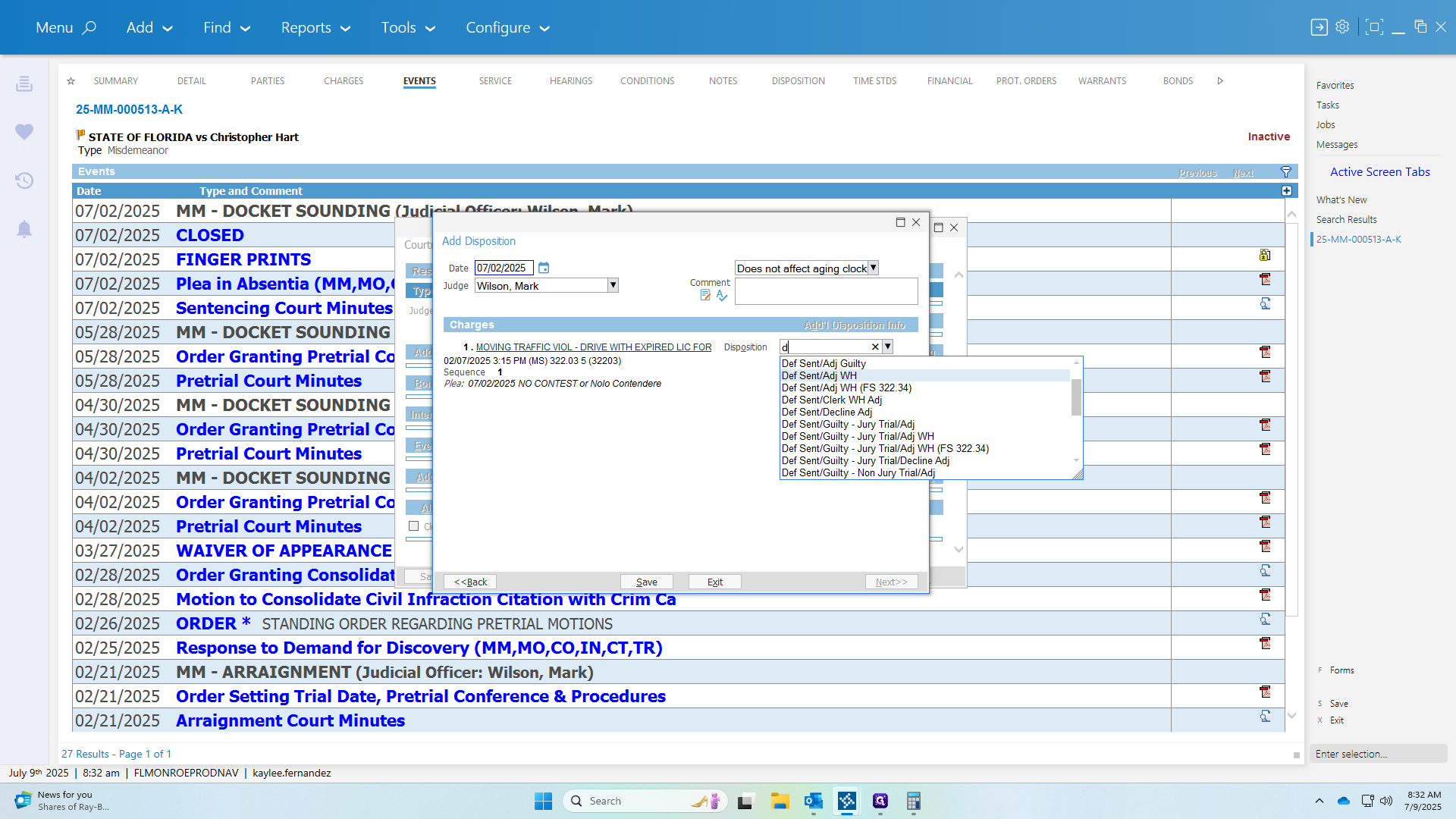The width and height of the screenshot is (1456, 819).
Task: Click Active Screen Tabs in right panel
Action: (x=1379, y=172)
